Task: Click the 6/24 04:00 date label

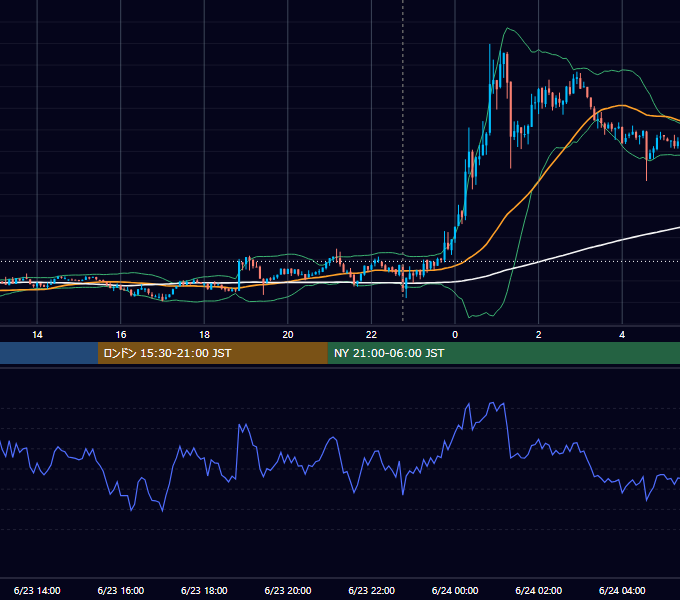Action: 622,590
